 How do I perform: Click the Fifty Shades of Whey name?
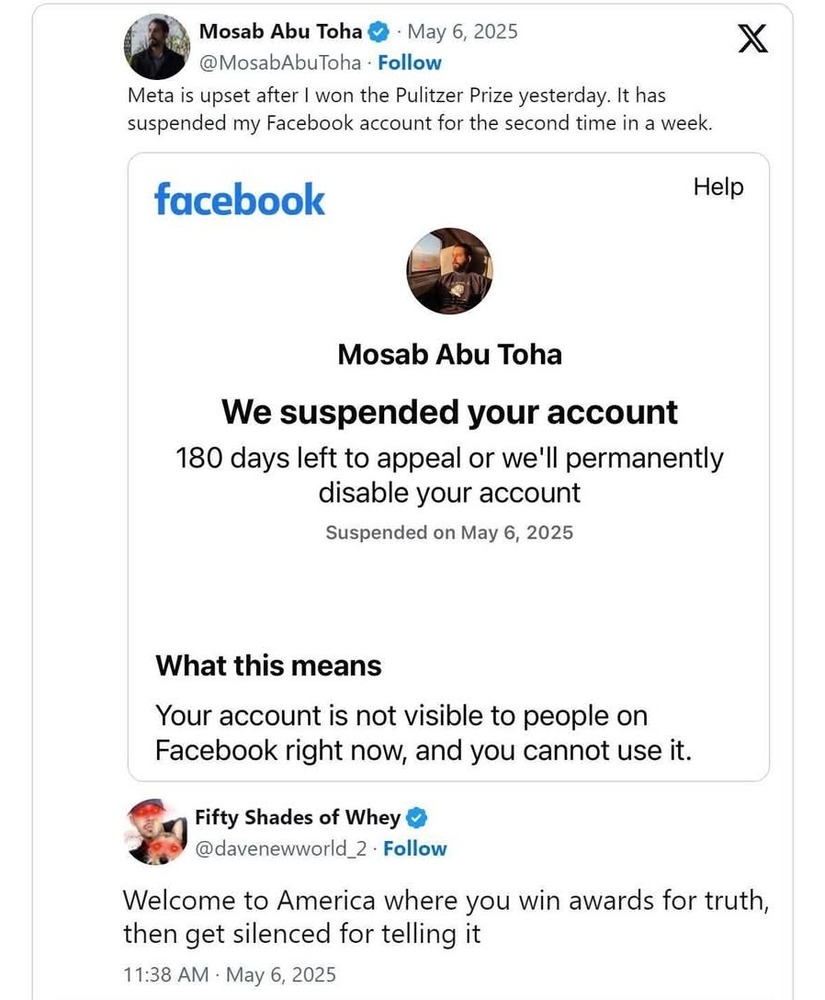(x=297, y=817)
